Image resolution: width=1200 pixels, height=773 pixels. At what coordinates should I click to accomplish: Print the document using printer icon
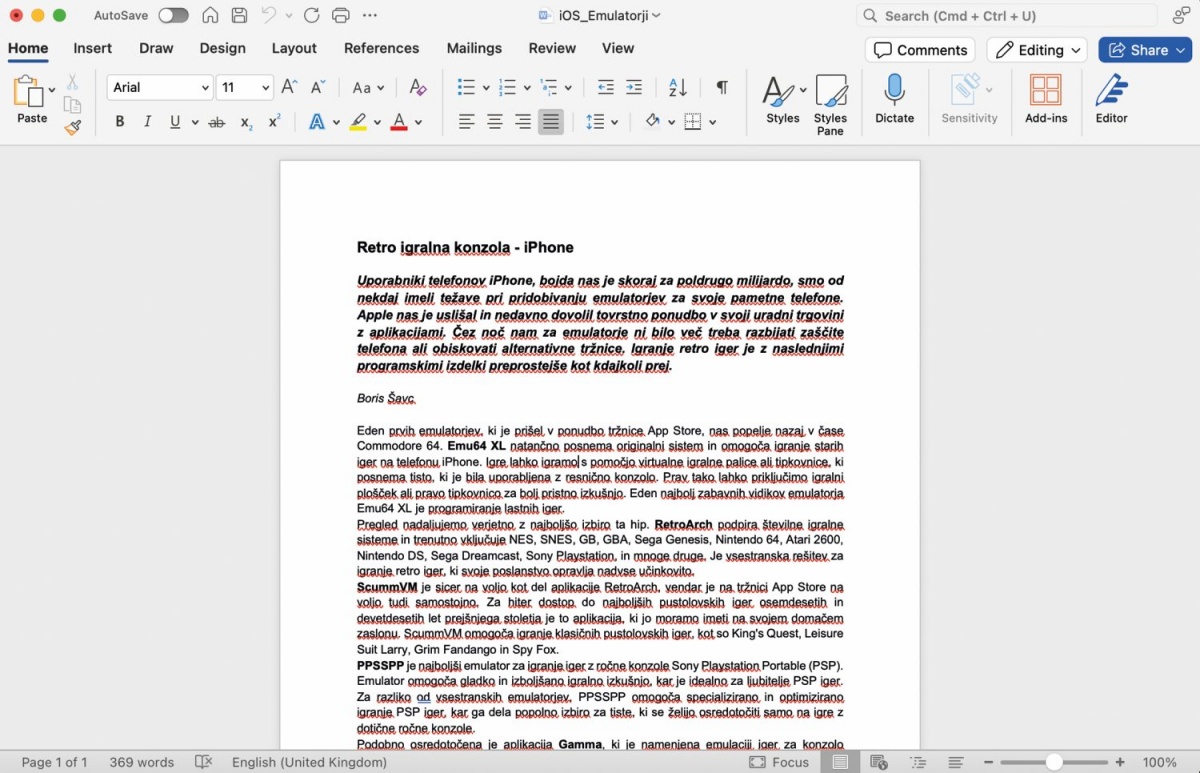pyautogui.click(x=341, y=16)
